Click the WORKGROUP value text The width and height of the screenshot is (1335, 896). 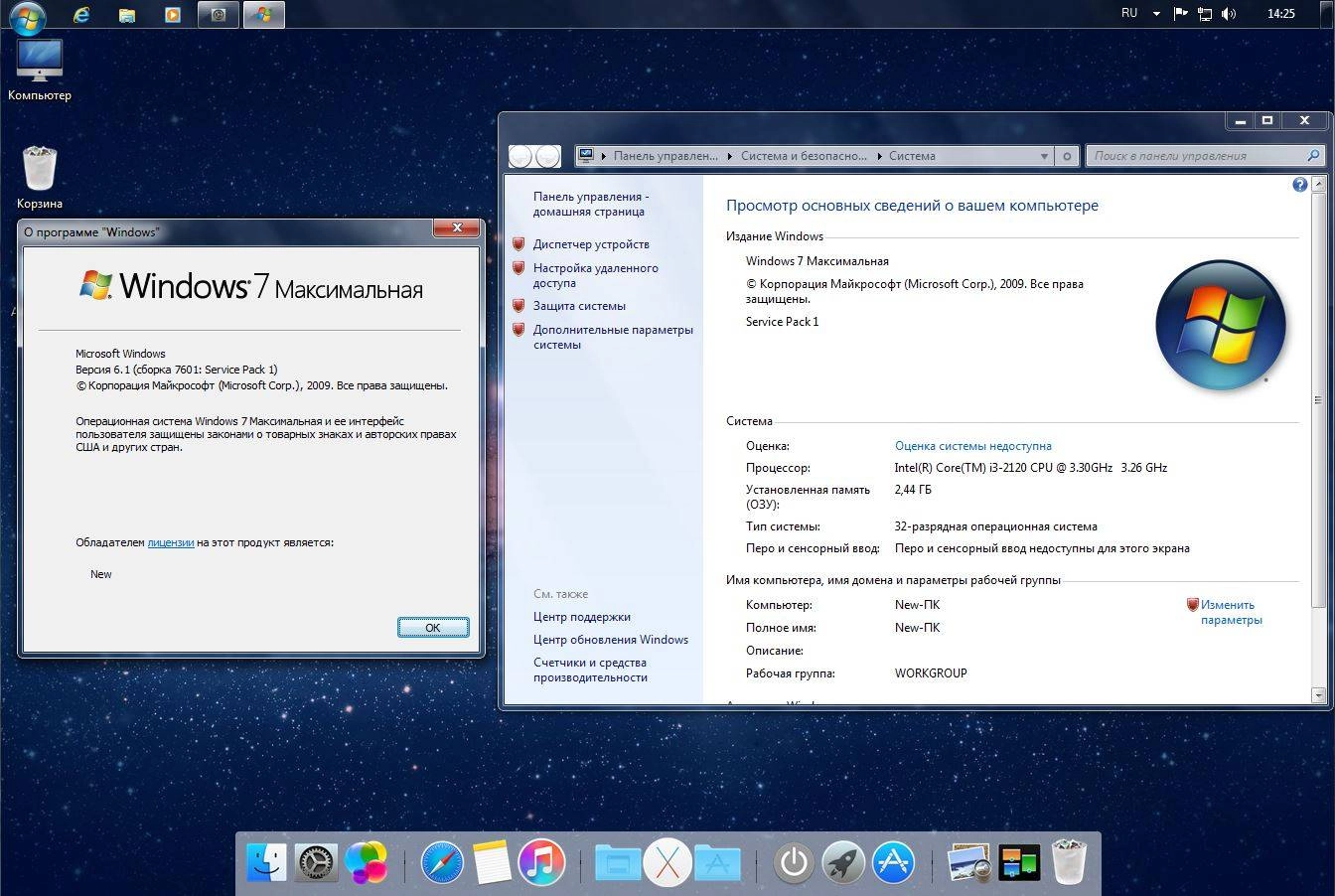point(931,673)
